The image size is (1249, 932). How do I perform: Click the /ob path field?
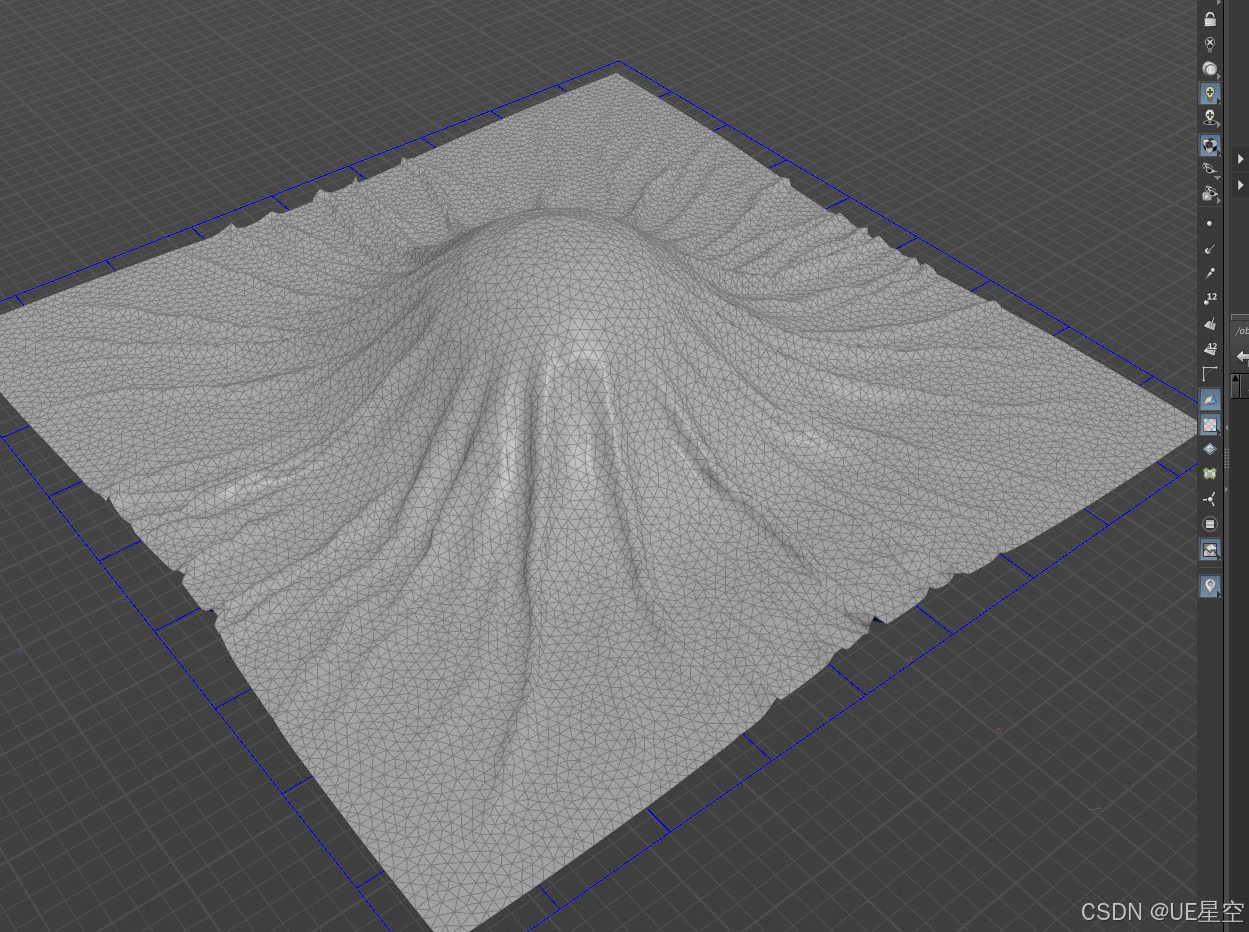[1241, 330]
